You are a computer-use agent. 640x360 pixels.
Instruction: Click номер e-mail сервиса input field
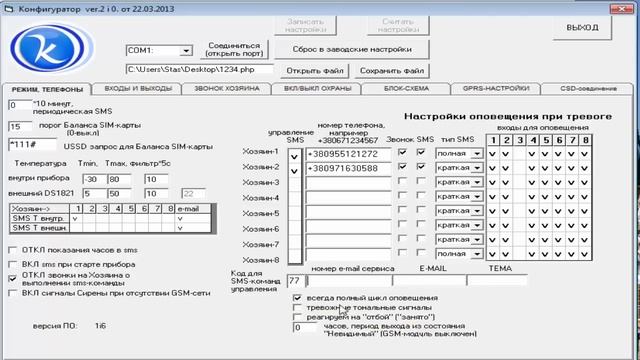click(x=349, y=281)
